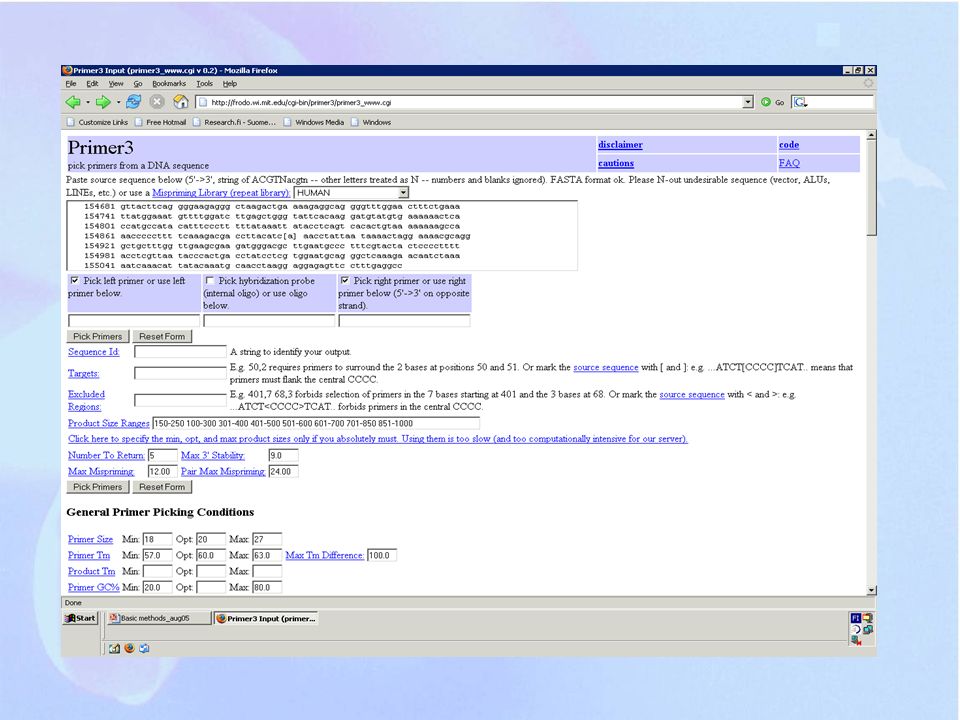Open the cautions link
The width and height of the screenshot is (960, 720).
(616, 163)
